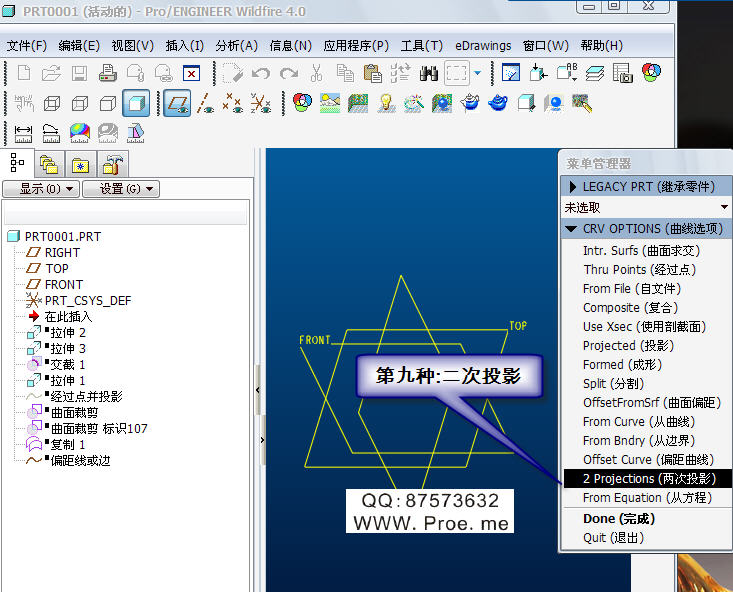733x592 pixels.
Task: Click the Find binoculars icon
Action: tap(428, 73)
